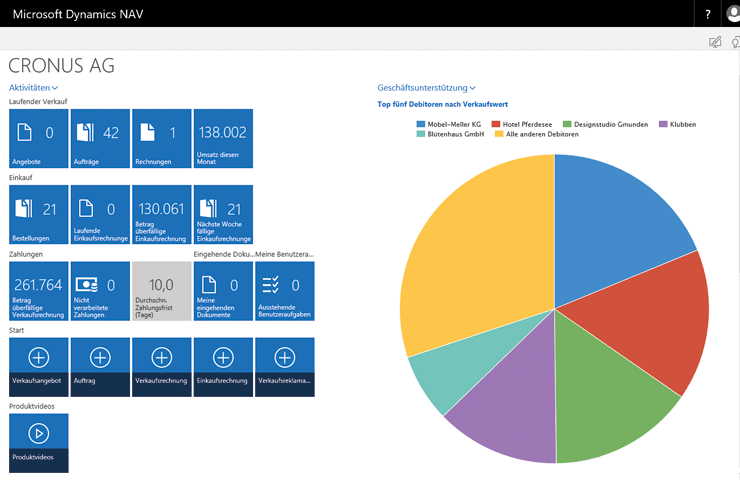Click the edit pencil icon in toolbar
The width and height of the screenshot is (740, 480).
(x=715, y=41)
